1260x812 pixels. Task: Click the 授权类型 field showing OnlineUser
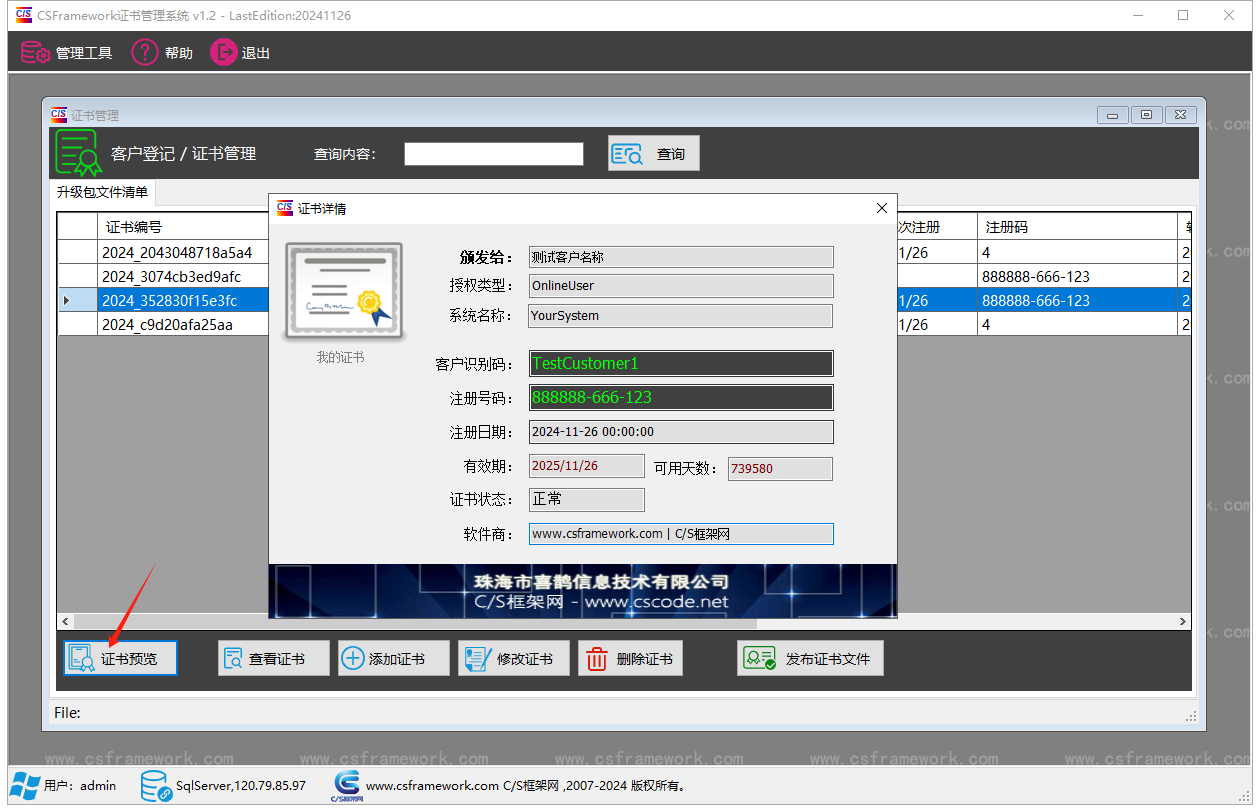[x=681, y=286]
